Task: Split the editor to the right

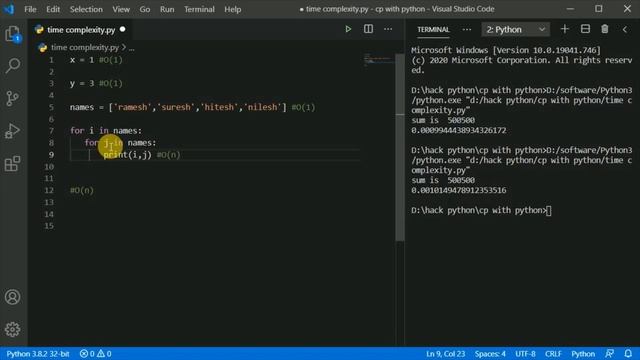Action: click(368, 29)
